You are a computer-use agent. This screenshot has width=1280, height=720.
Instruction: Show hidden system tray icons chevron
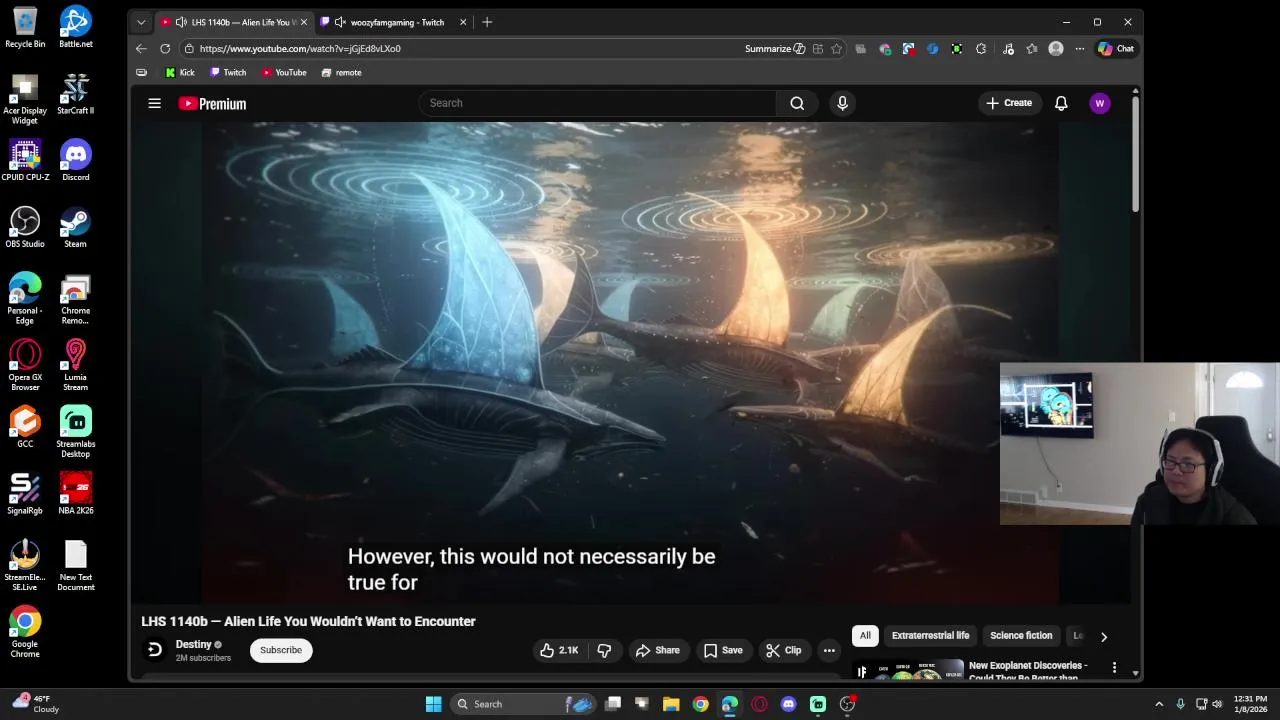(1159, 704)
